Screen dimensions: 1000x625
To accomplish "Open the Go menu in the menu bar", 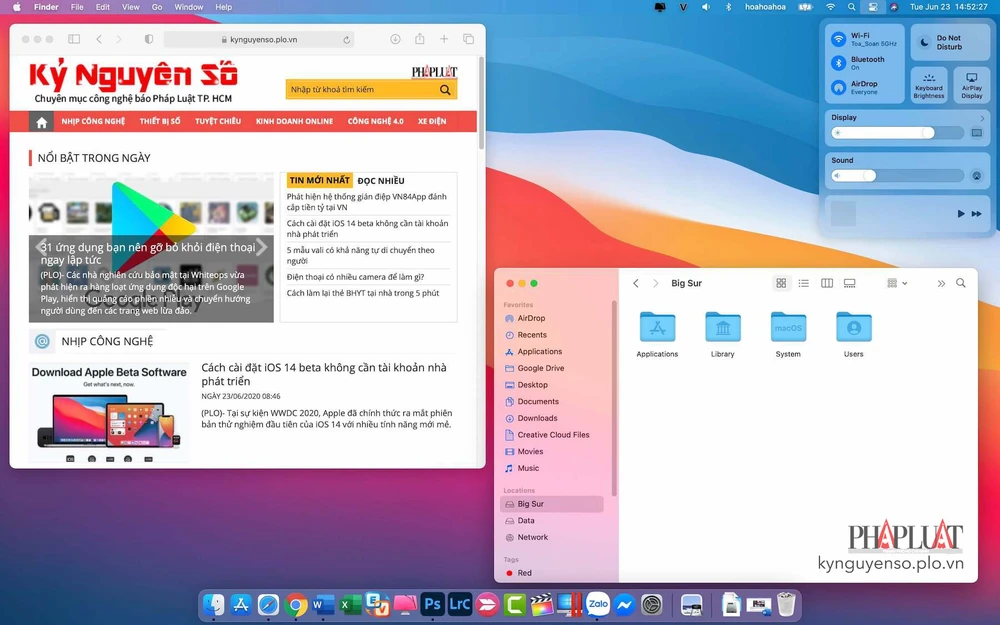I will (x=158, y=7).
